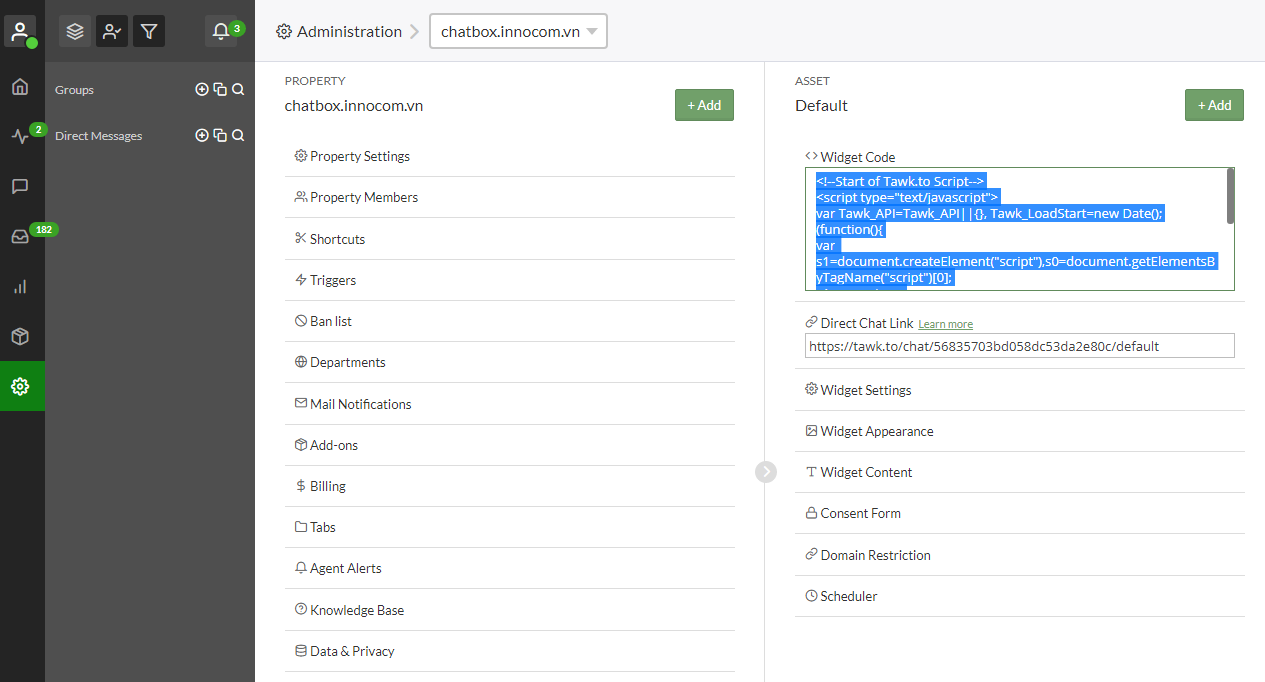Click the Groups label

click(x=74, y=90)
